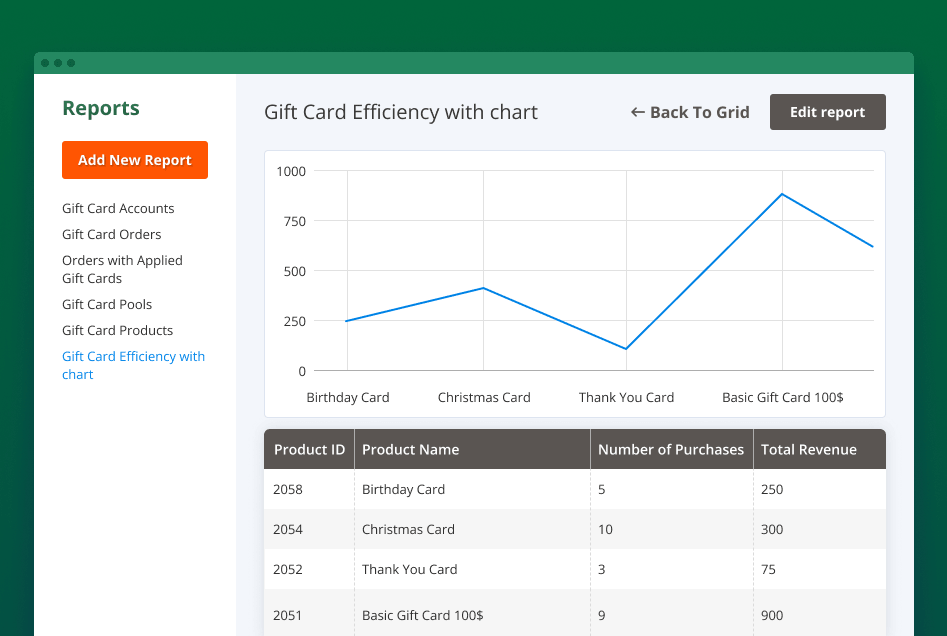Sort by the Product ID column header
The width and height of the screenshot is (947, 636).
tap(308, 449)
